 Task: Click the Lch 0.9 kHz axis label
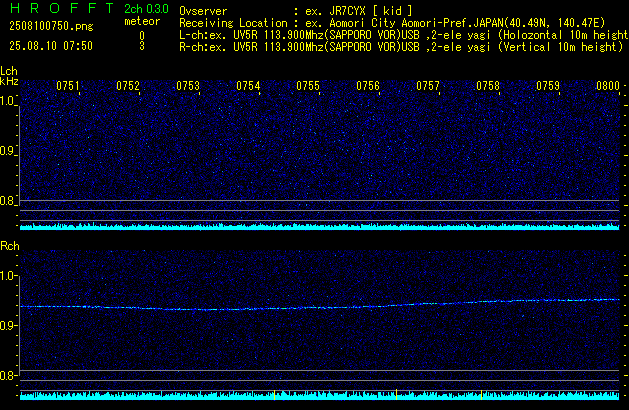tap(8, 151)
